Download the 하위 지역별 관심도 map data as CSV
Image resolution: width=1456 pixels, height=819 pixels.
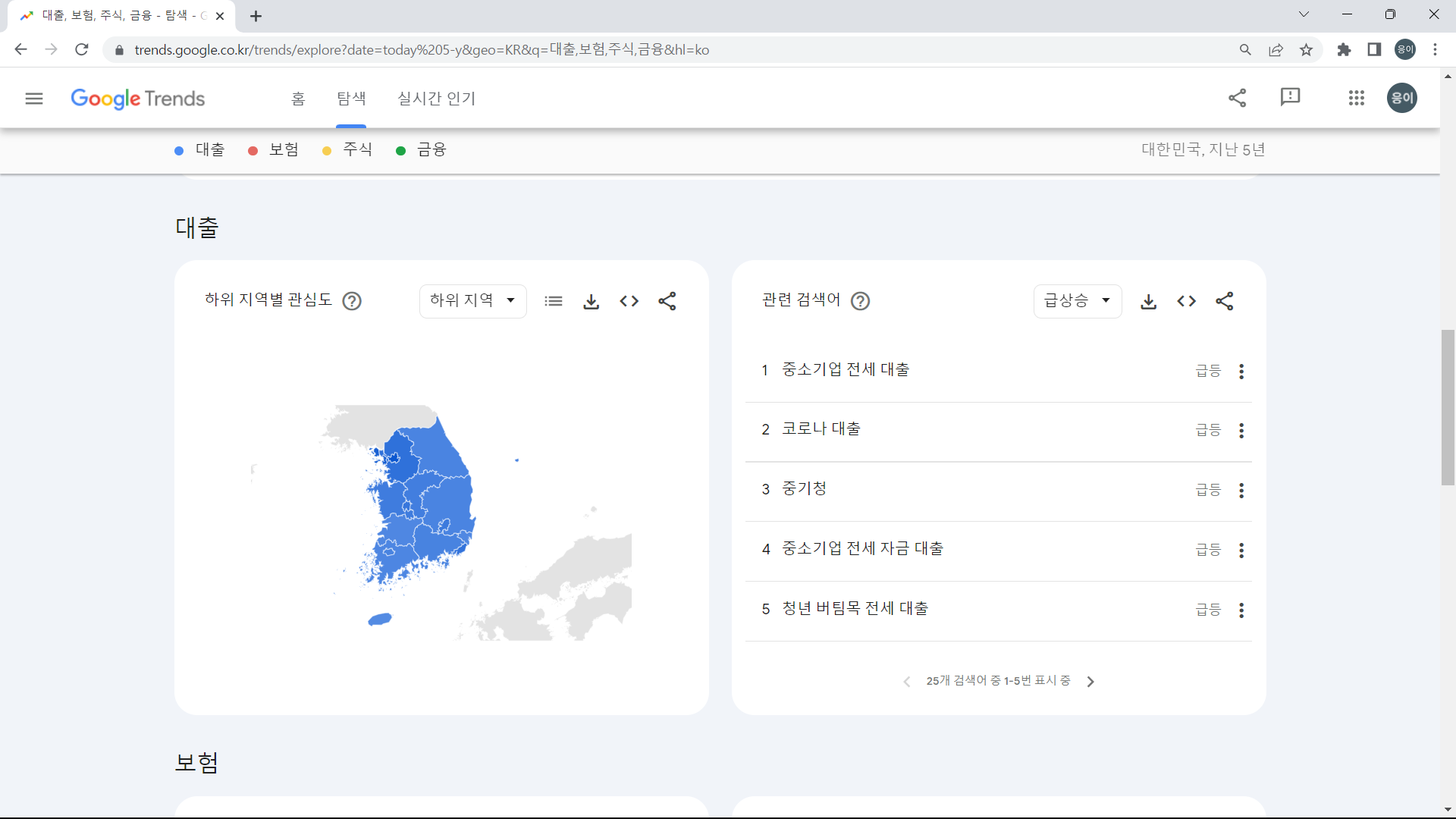591,301
